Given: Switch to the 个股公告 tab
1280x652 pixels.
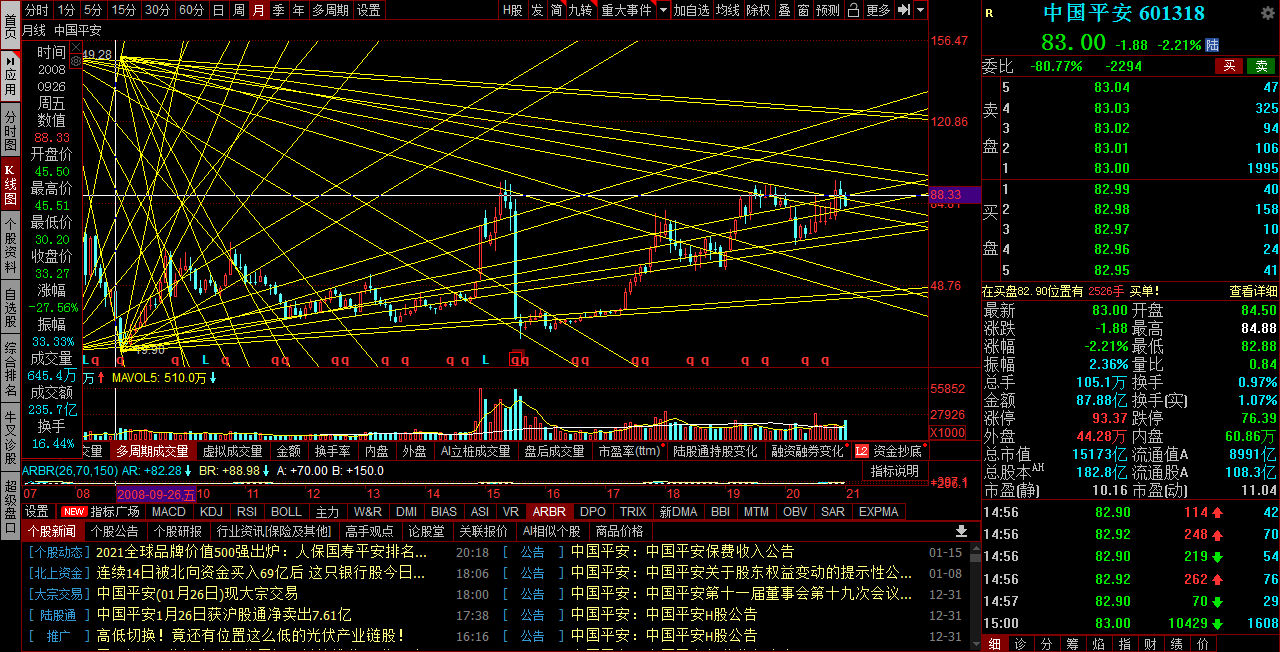Looking at the screenshot, I should 115,531.
